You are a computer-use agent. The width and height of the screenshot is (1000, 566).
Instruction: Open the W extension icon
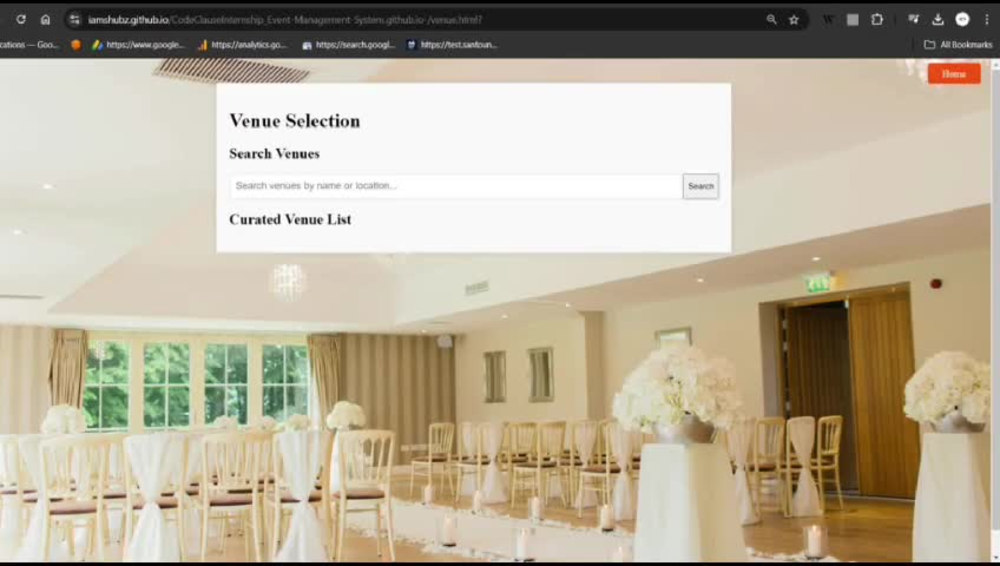(x=828, y=20)
